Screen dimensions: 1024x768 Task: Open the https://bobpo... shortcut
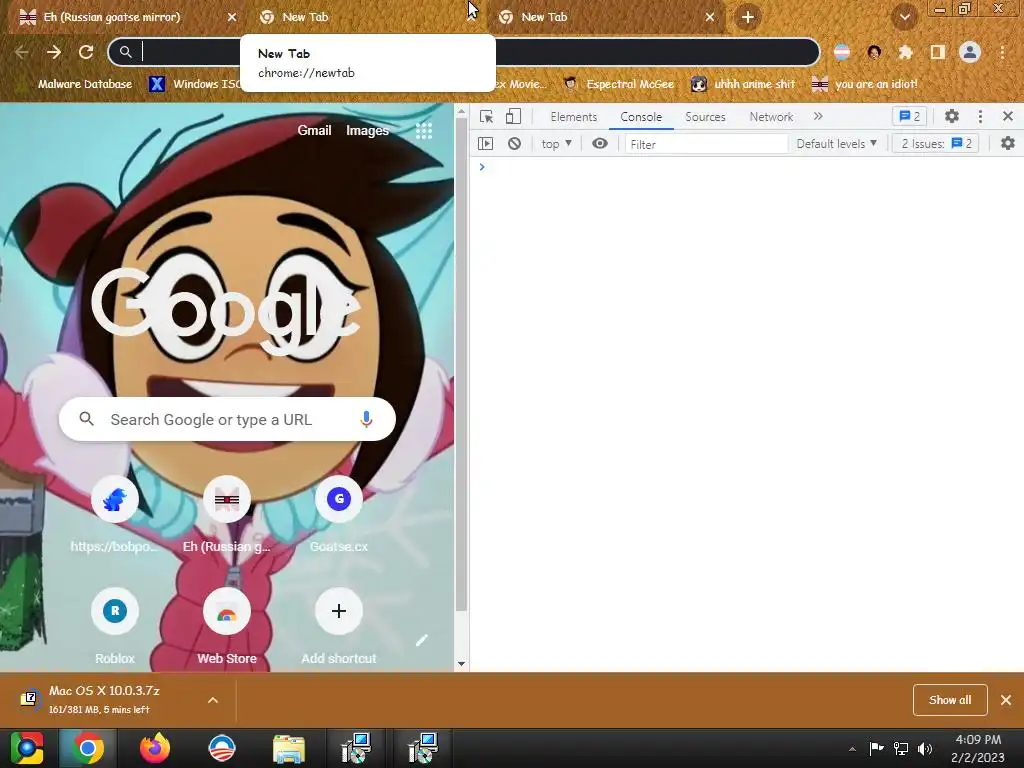coord(114,516)
